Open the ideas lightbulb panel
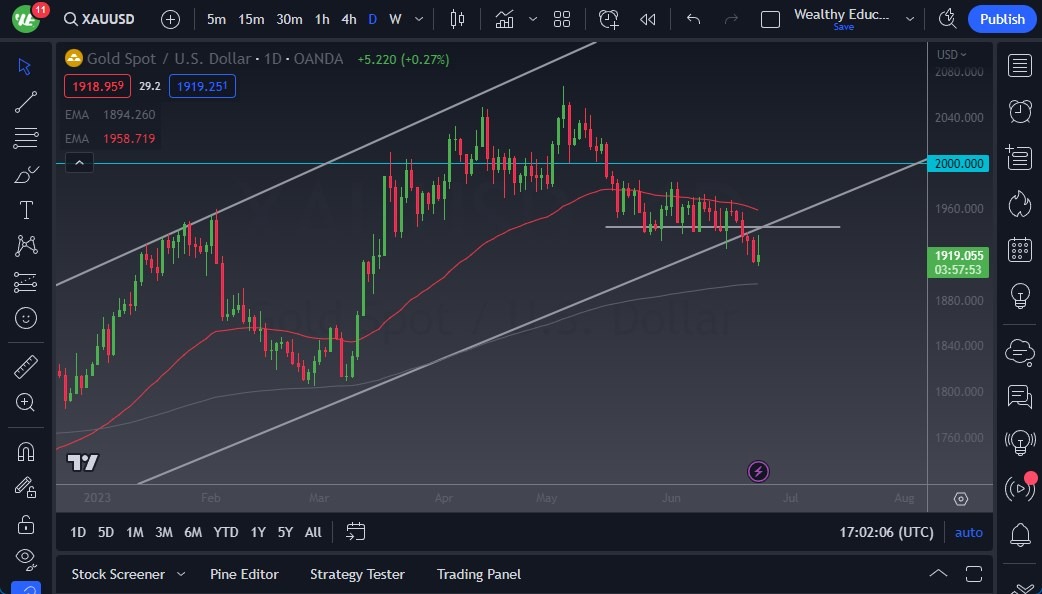 (x=1019, y=295)
